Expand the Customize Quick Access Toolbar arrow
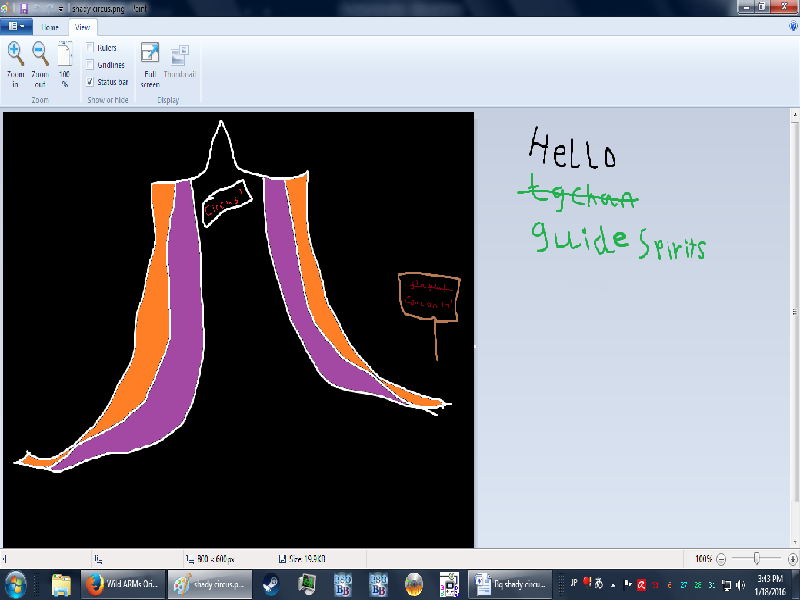800x600 pixels. coord(61,8)
